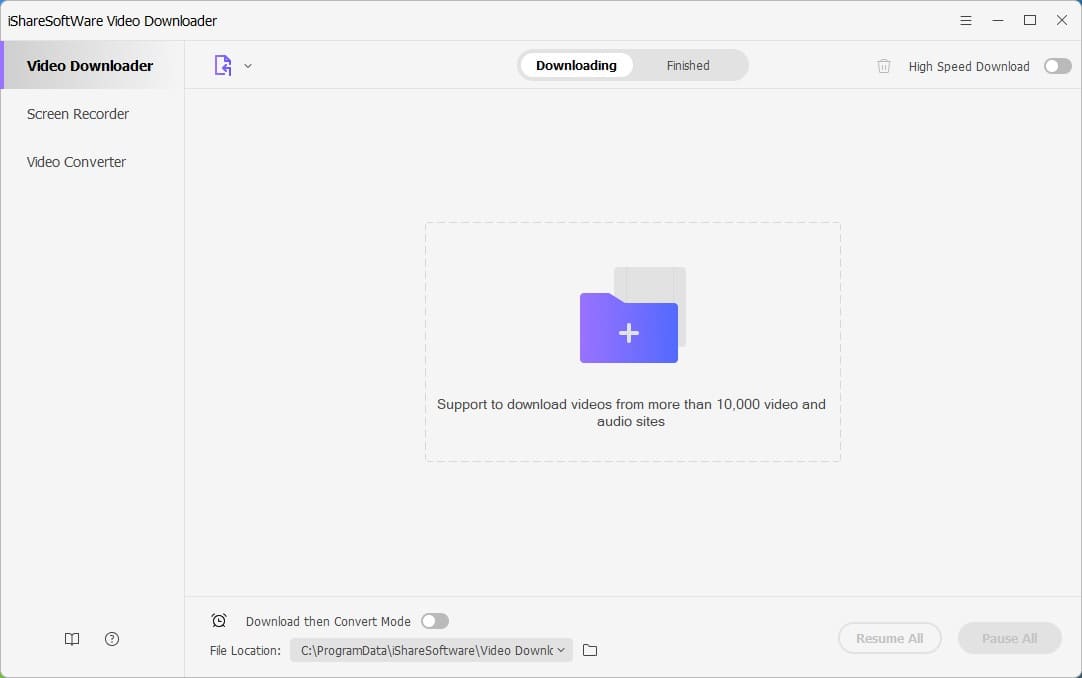Turn on Download then Convert Mode

435,621
